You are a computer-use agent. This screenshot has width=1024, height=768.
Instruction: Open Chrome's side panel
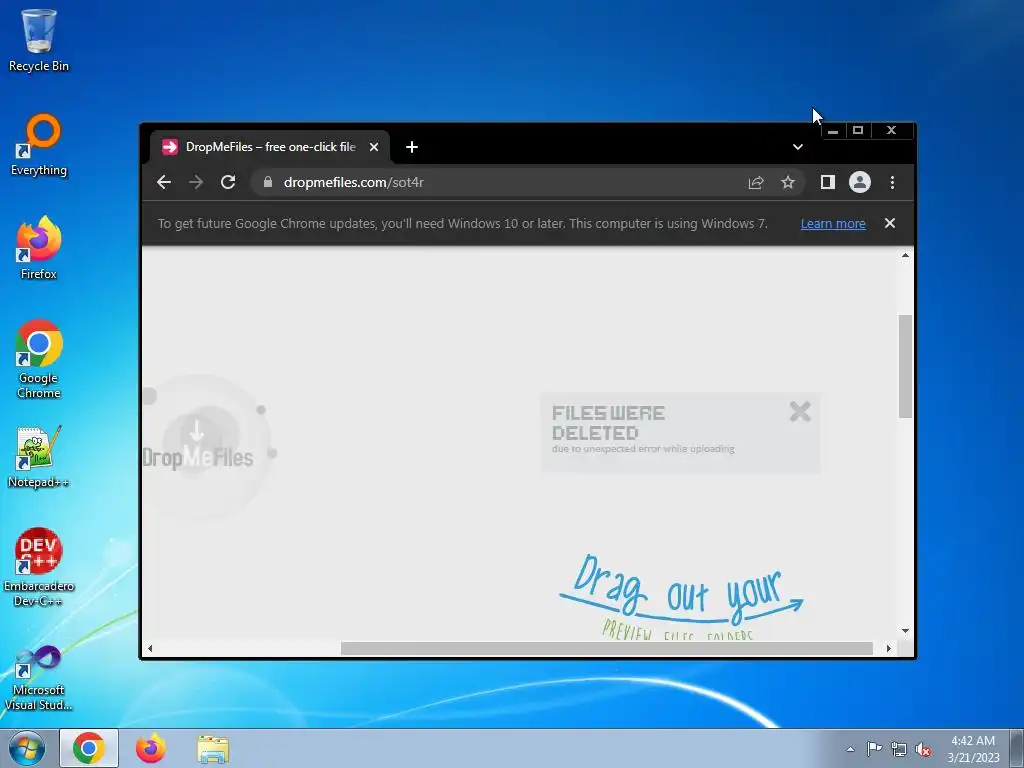coord(827,182)
